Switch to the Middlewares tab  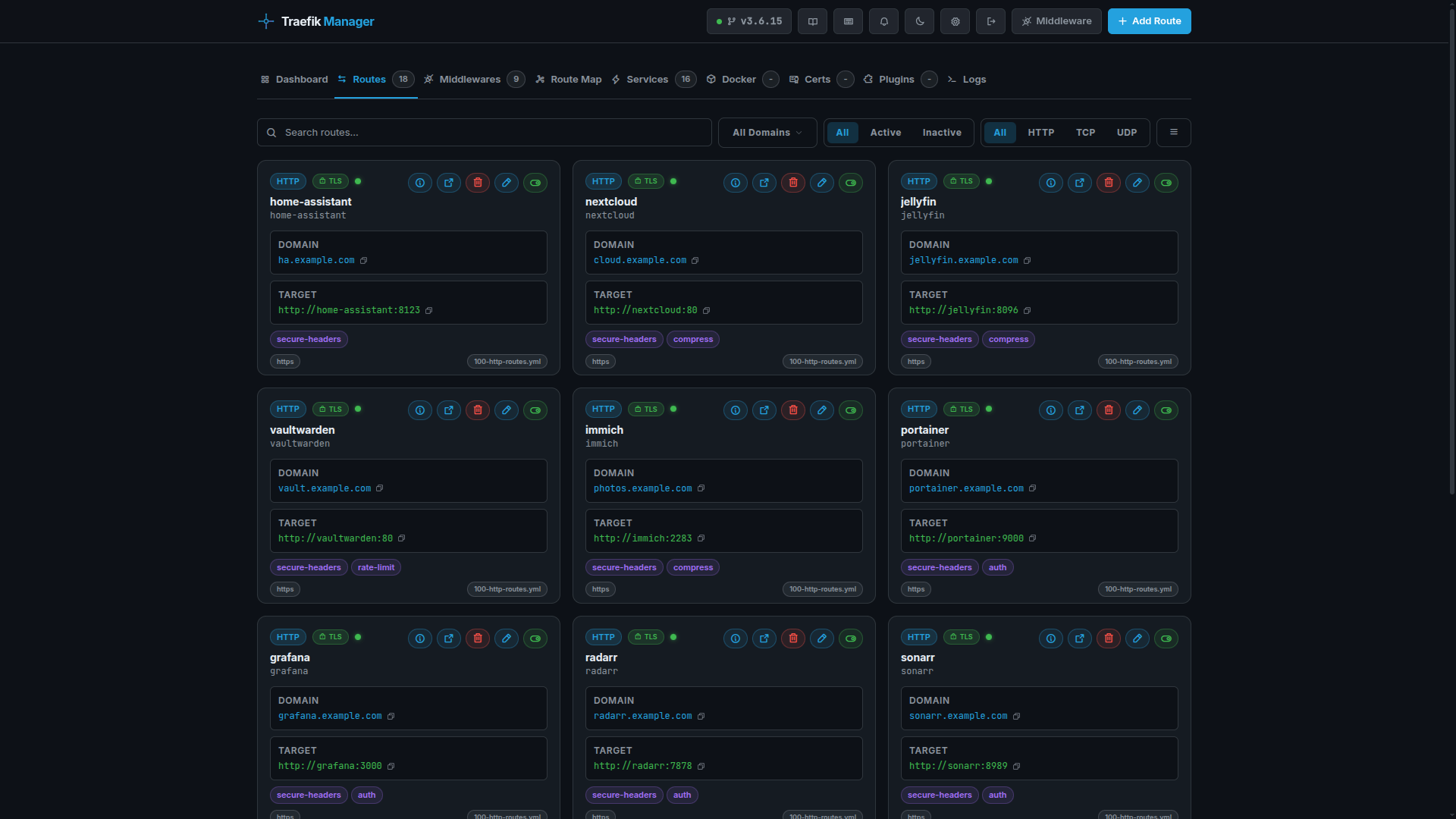(474, 80)
